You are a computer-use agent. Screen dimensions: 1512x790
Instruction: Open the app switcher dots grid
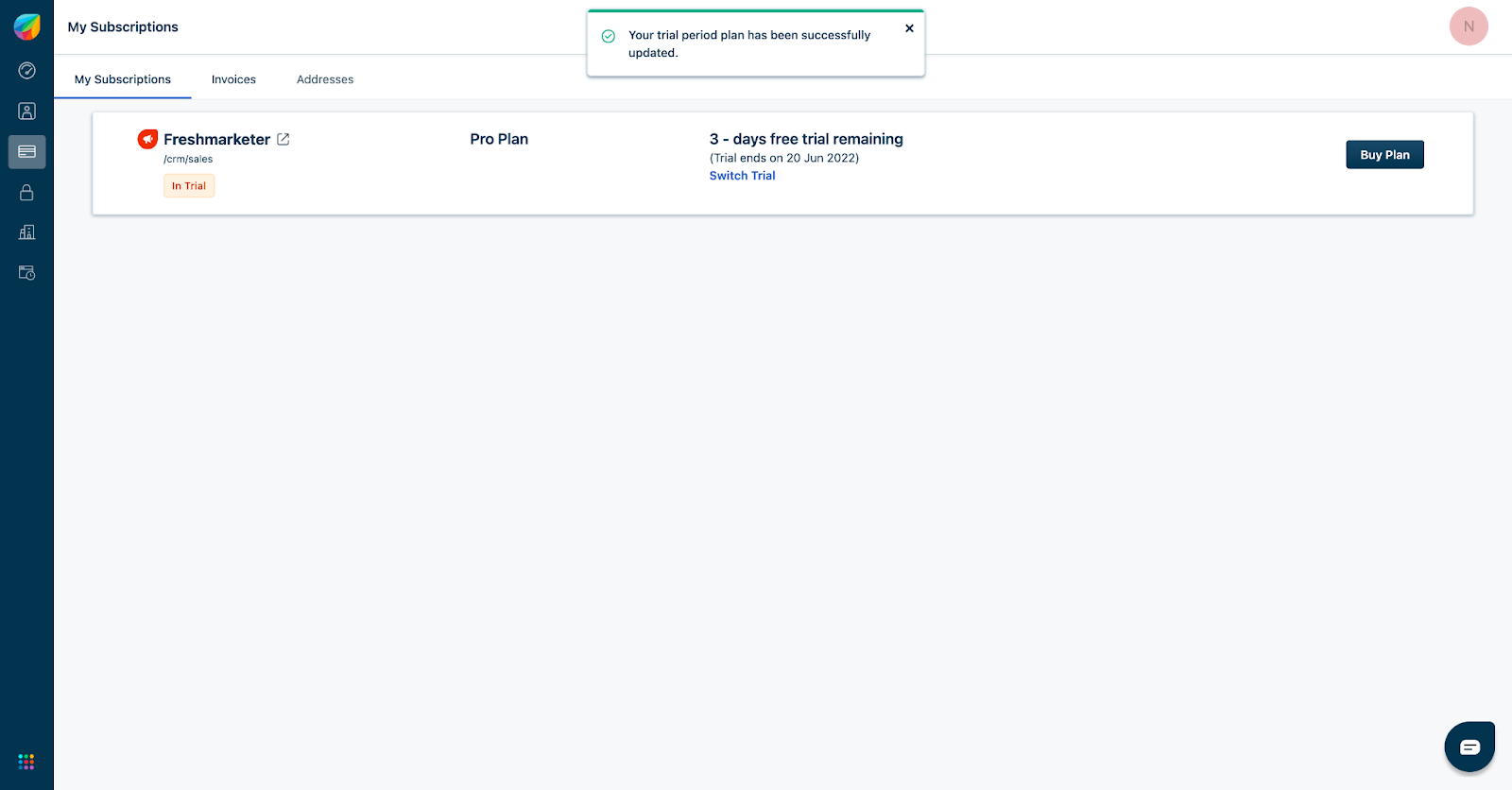click(x=26, y=762)
